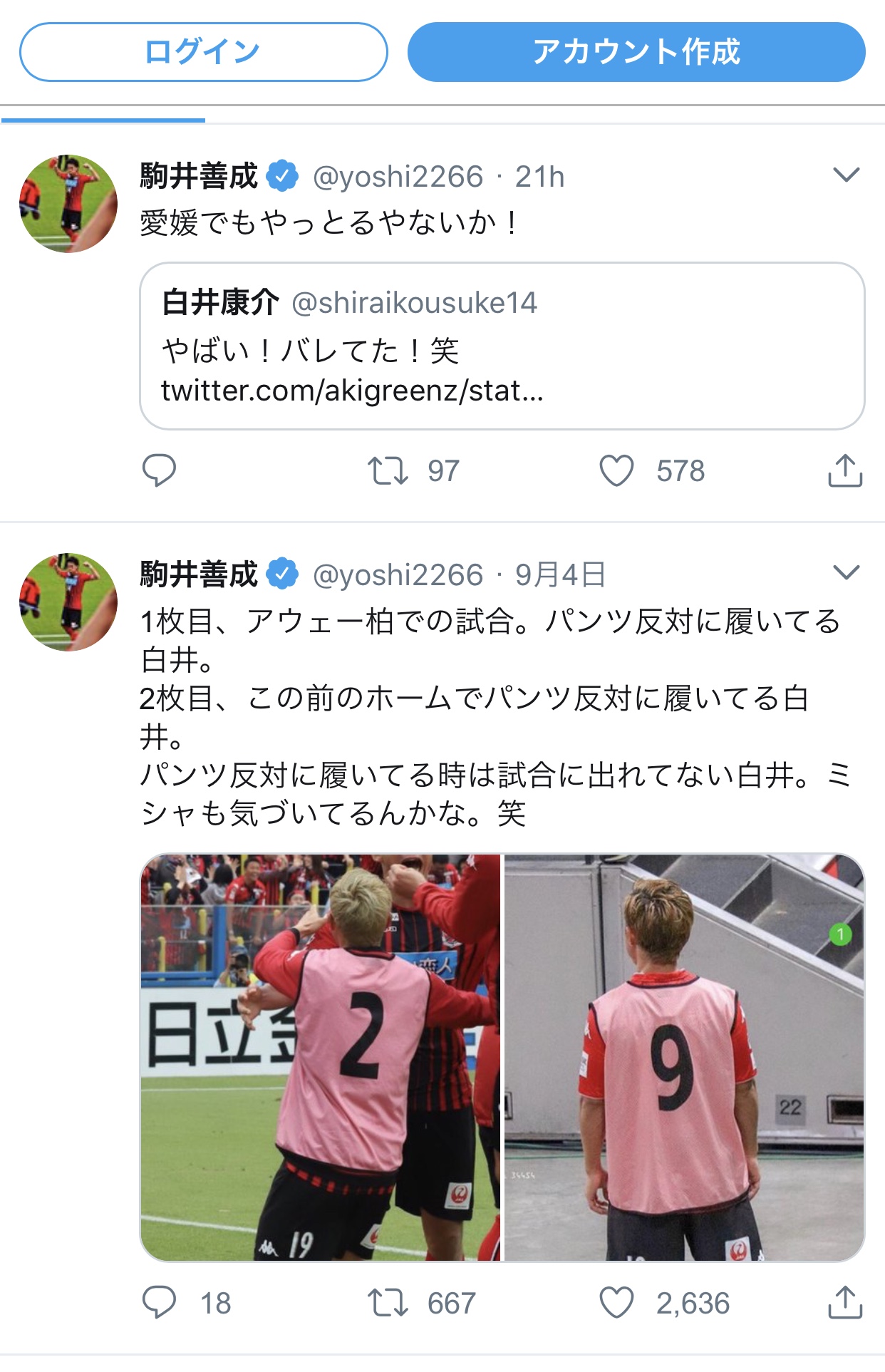Click the reply icon on the 21h tweet
The width and height of the screenshot is (885, 1372).
tap(159, 470)
